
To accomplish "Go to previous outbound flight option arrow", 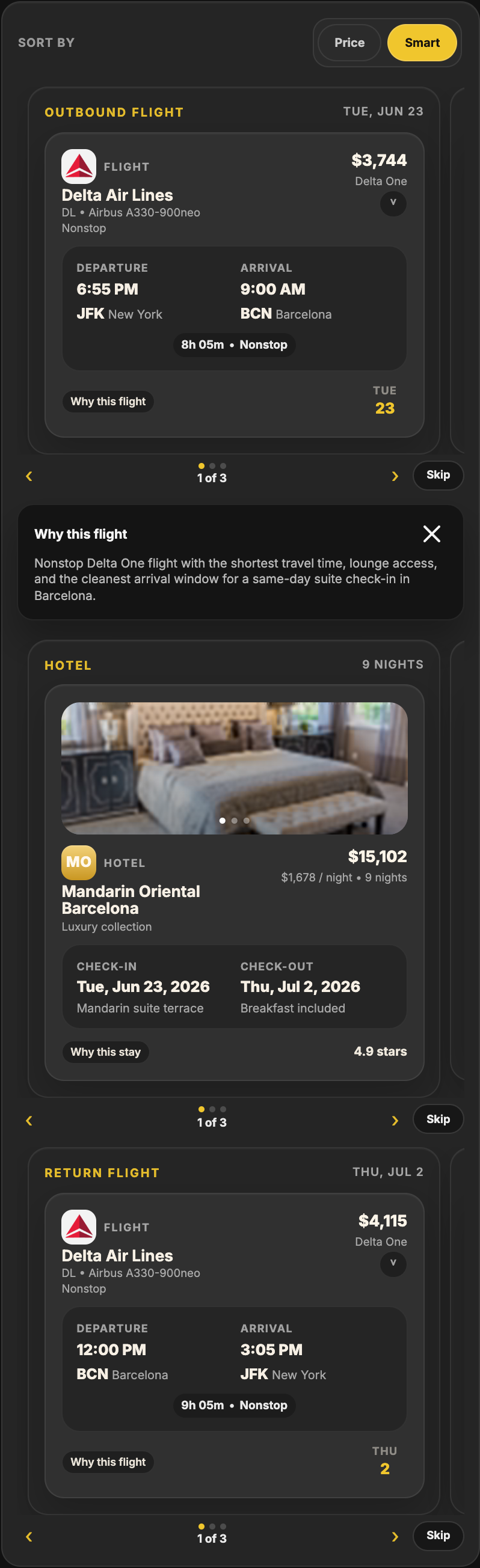I will pyautogui.click(x=29, y=476).
